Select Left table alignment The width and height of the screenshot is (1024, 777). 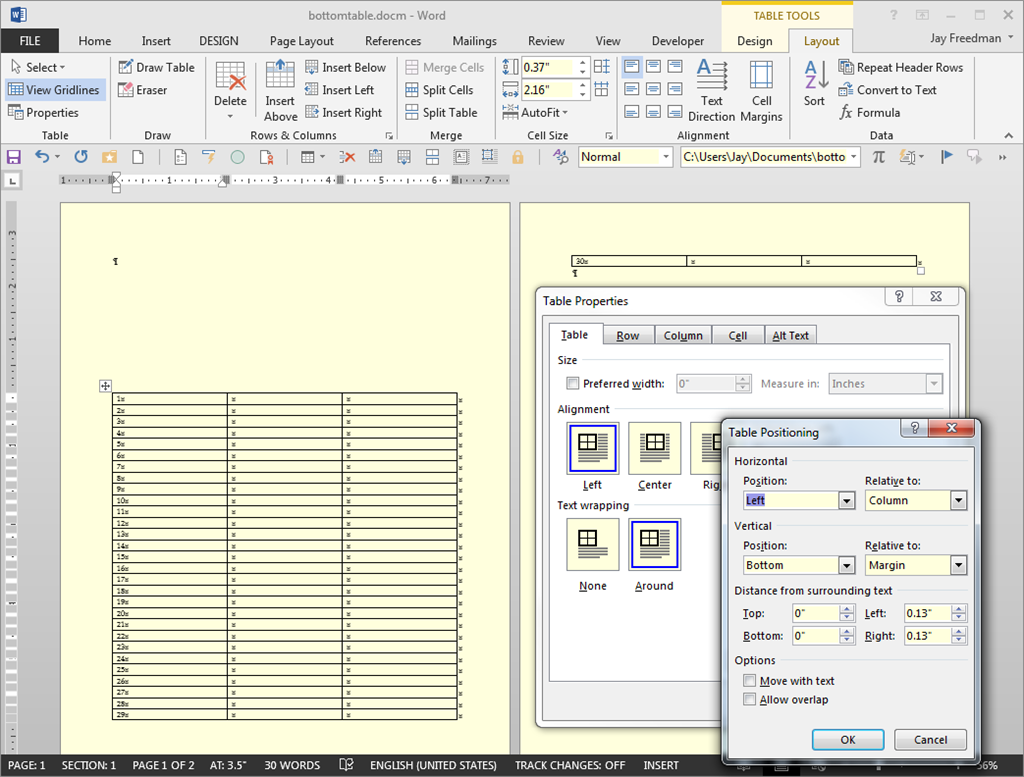pos(593,448)
